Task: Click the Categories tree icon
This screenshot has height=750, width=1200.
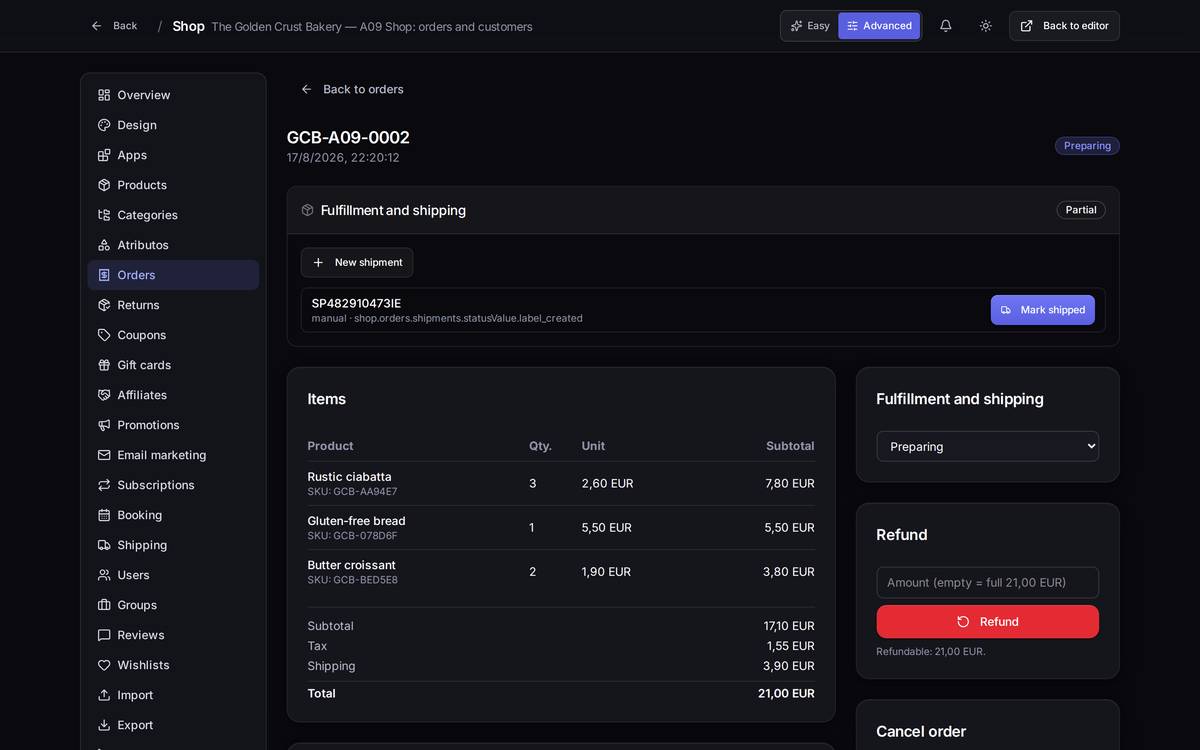Action: 104,215
